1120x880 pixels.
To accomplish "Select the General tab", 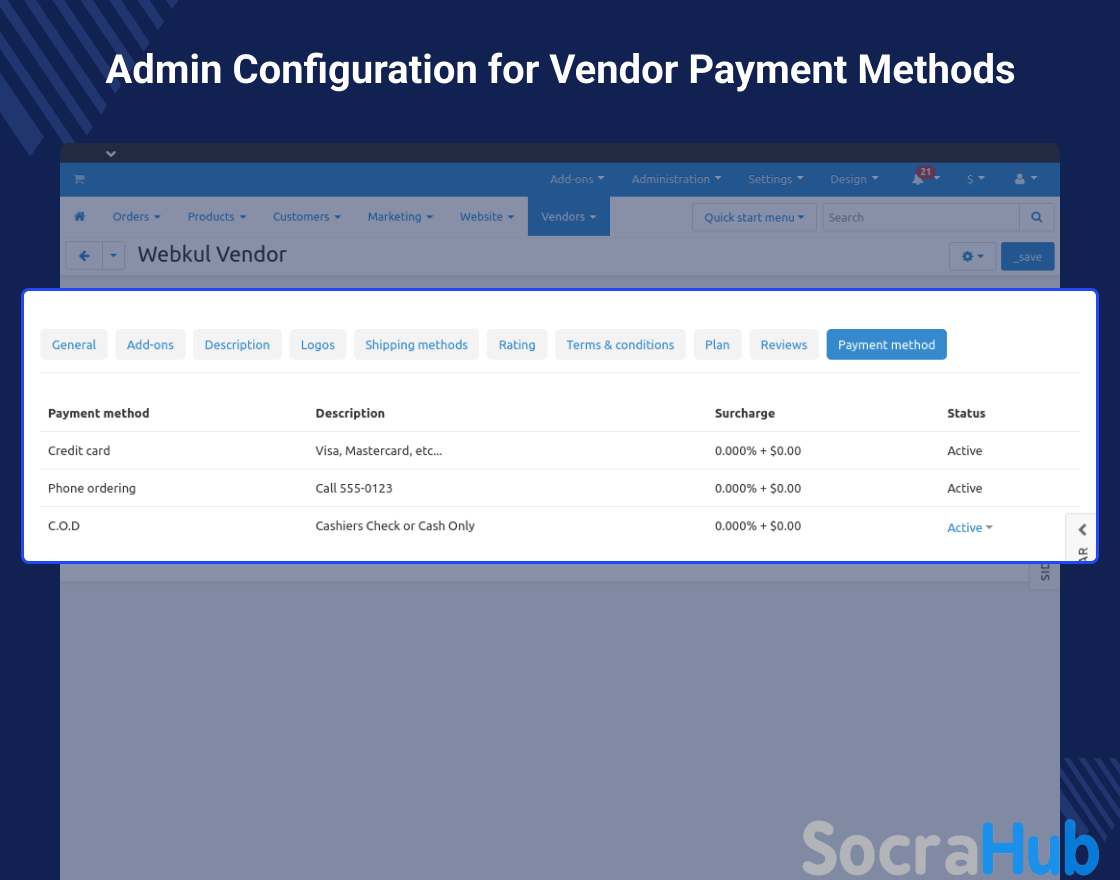I will pos(74,345).
